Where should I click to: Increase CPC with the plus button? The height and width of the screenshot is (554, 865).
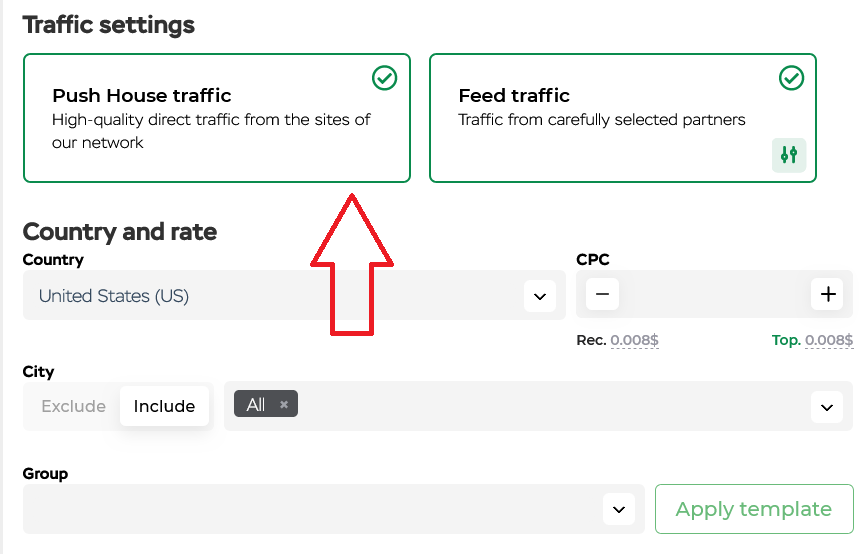tap(827, 294)
